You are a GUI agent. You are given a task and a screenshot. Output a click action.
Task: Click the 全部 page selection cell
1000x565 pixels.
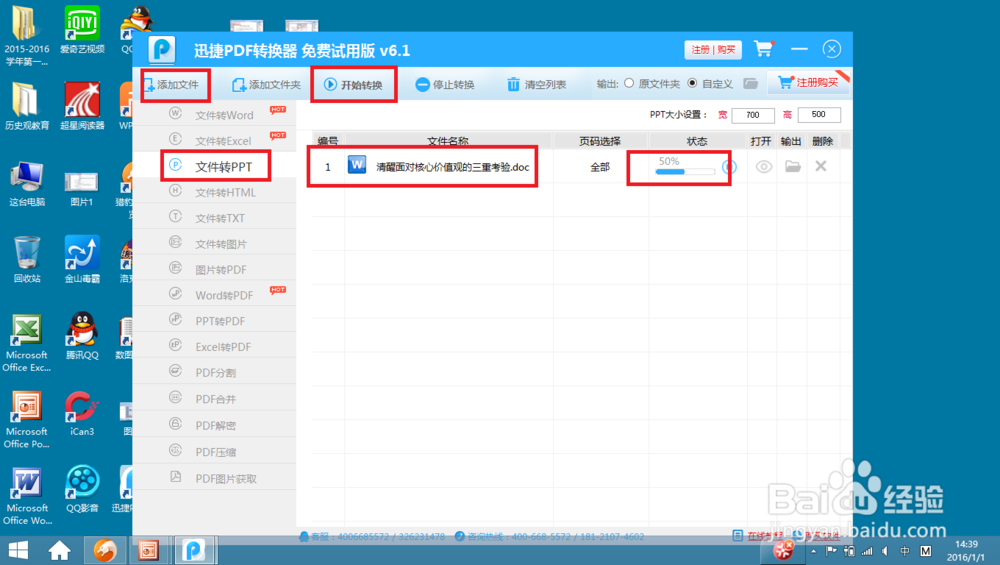tap(599, 167)
